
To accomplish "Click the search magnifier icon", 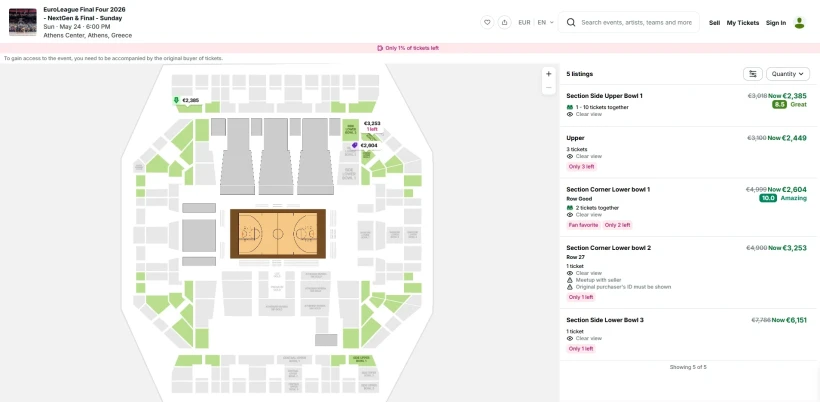I will [571, 22].
